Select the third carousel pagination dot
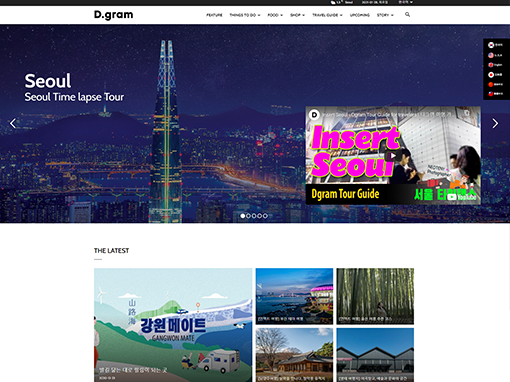 [x=254, y=216]
